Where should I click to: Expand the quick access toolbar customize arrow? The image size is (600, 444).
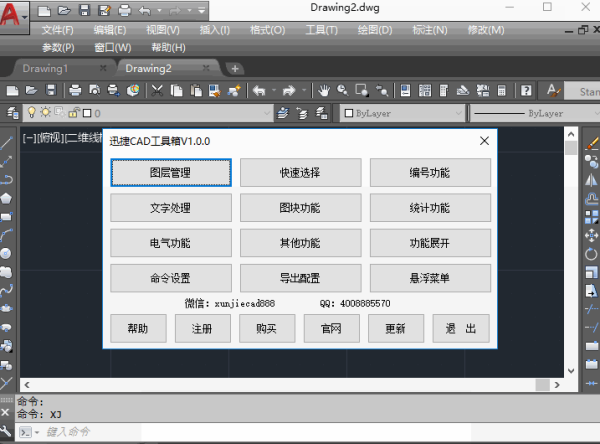[202, 11]
